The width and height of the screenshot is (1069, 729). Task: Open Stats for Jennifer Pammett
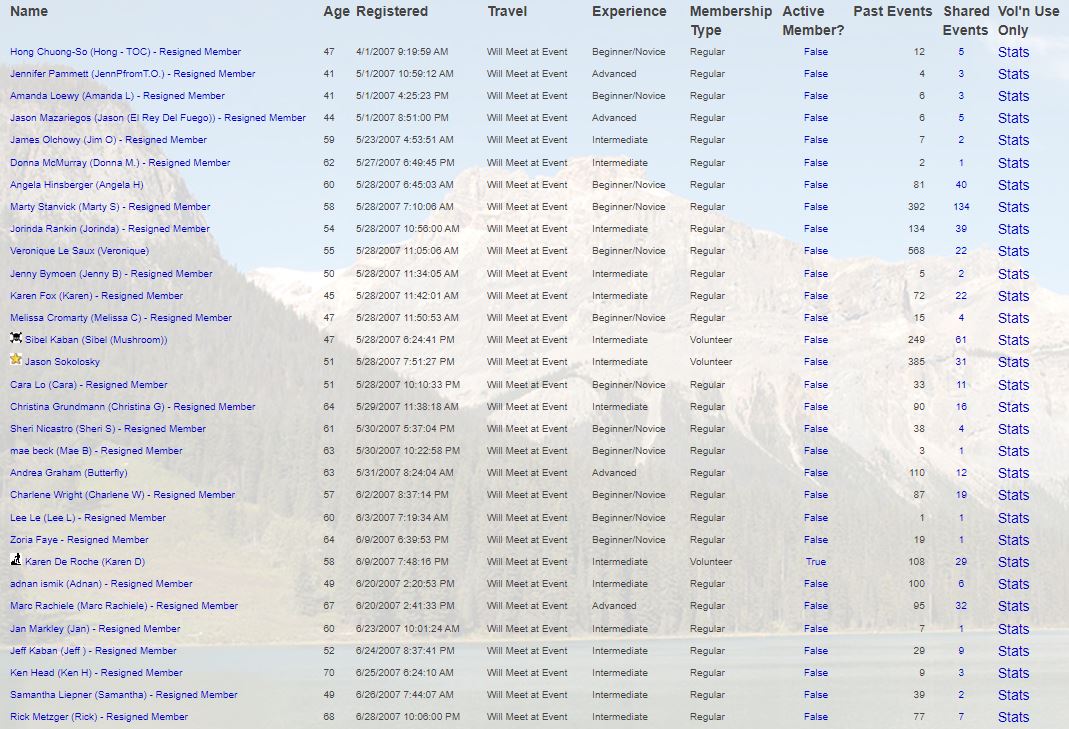(x=1013, y=74)
